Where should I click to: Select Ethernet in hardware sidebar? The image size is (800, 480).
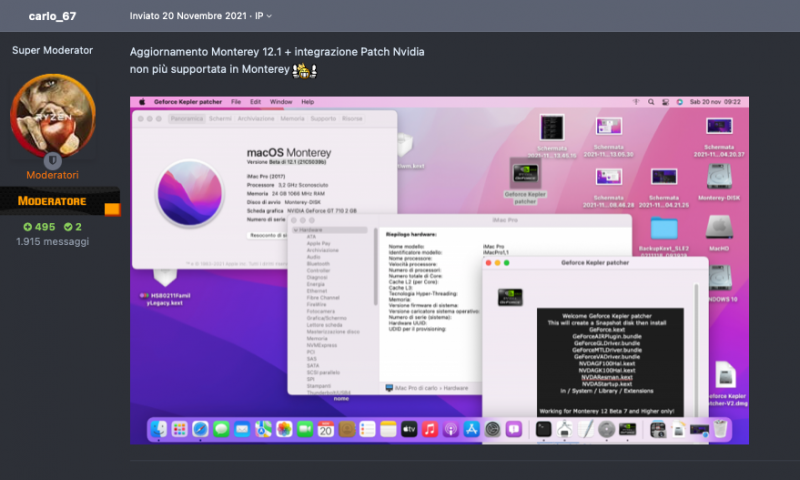pos(316,291)
